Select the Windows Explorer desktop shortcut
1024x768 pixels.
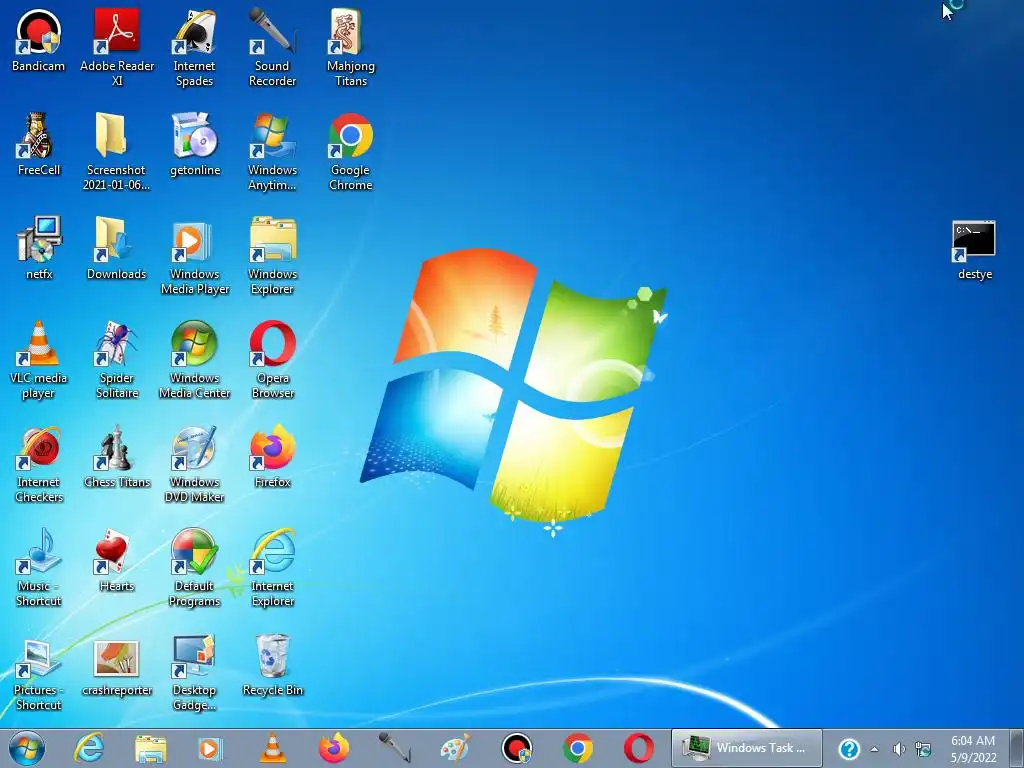tap(272, 255)
